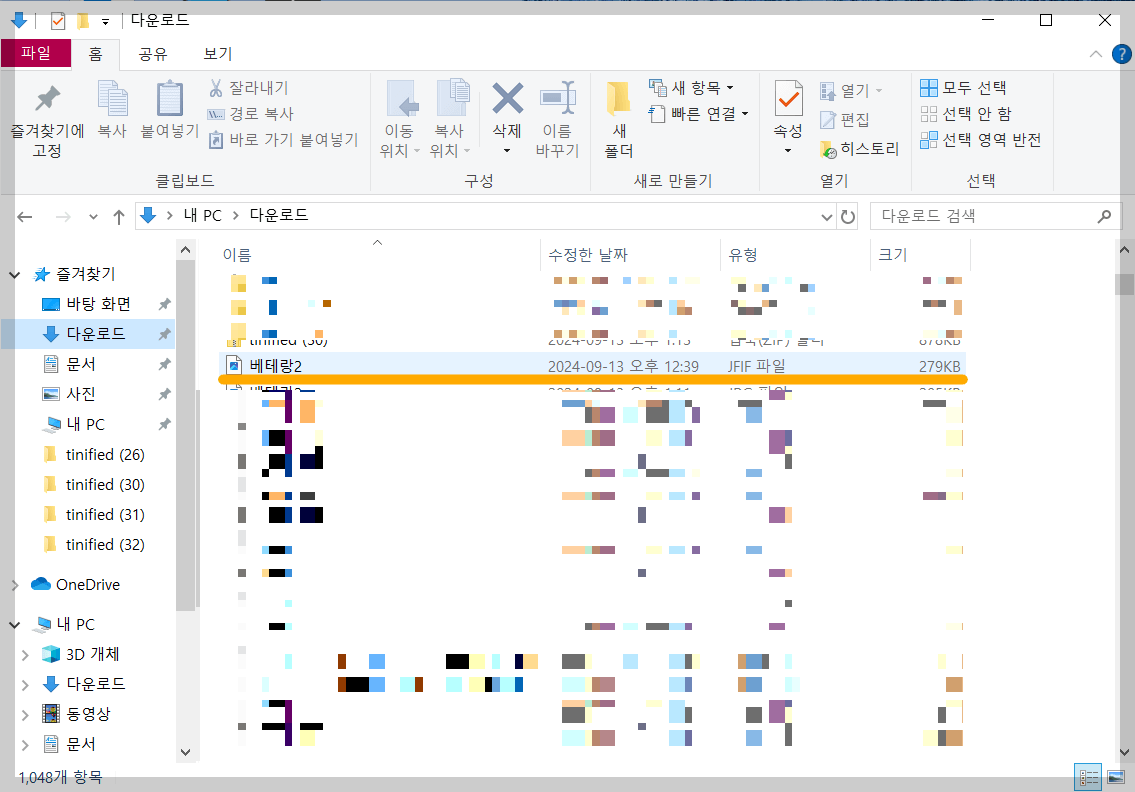This screenshot has height=792, width=1135.
Task: Click 경로 복사 (Copy path)
Action: (250, 114)
